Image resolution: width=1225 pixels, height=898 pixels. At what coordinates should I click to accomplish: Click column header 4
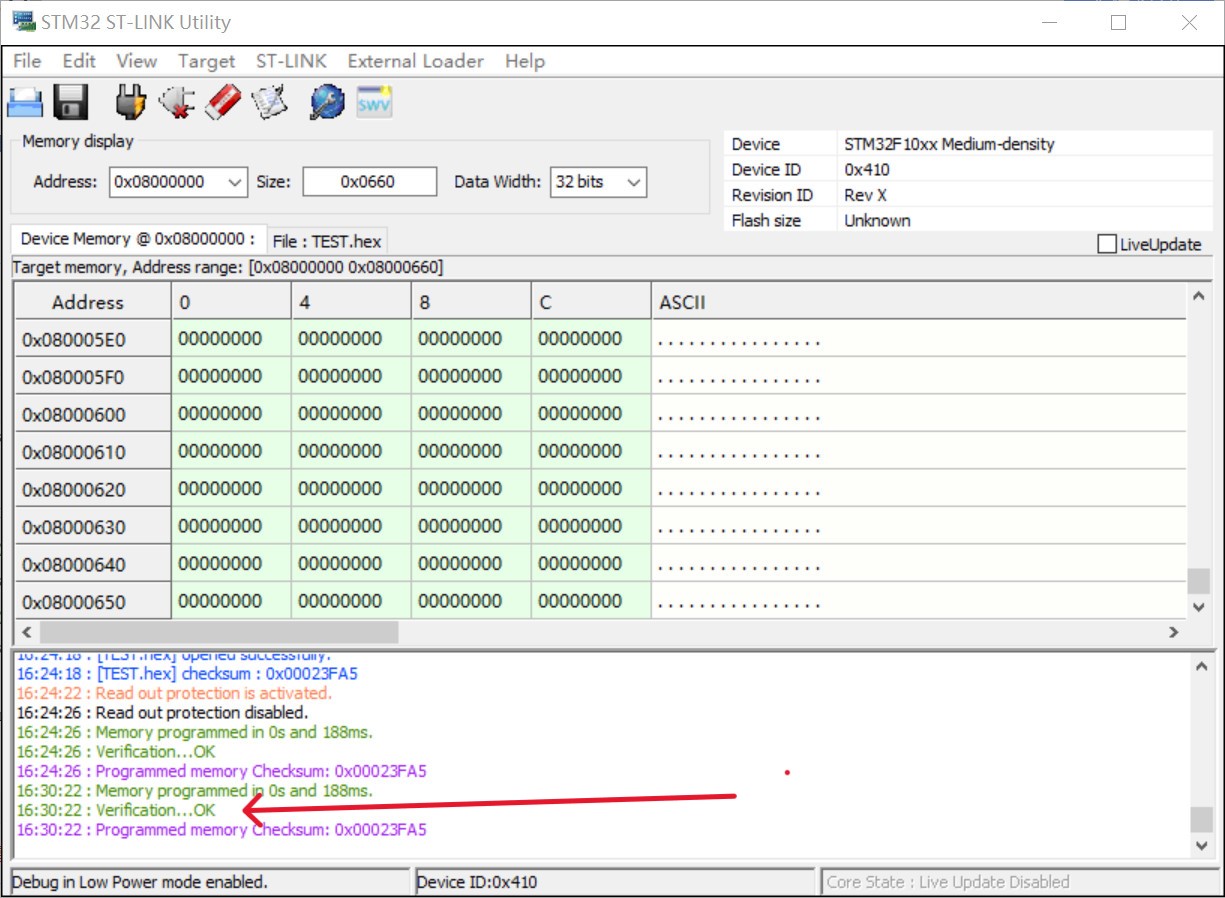pyautogui.click(x=351, y=302)
